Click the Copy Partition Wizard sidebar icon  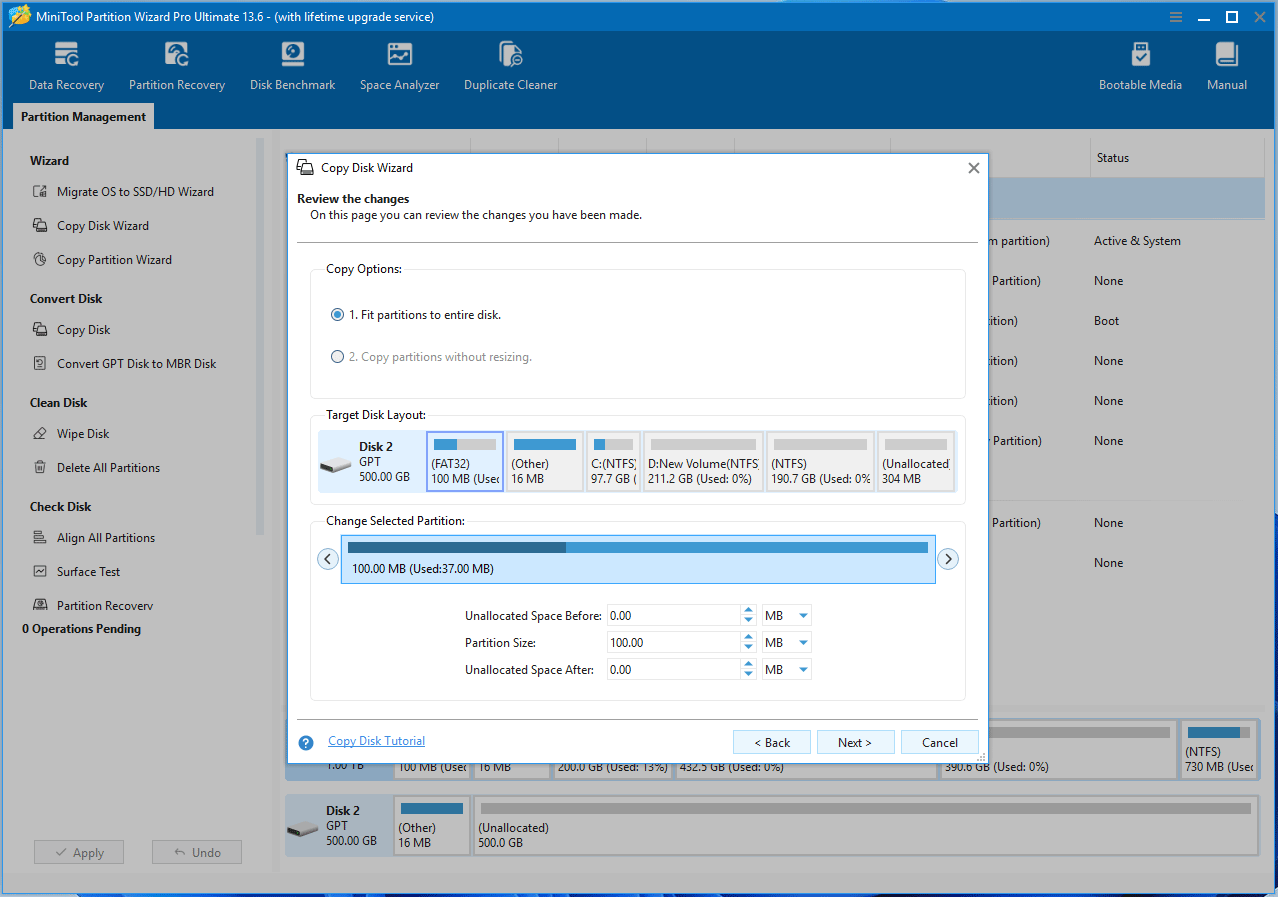click(x=40, y=260)
